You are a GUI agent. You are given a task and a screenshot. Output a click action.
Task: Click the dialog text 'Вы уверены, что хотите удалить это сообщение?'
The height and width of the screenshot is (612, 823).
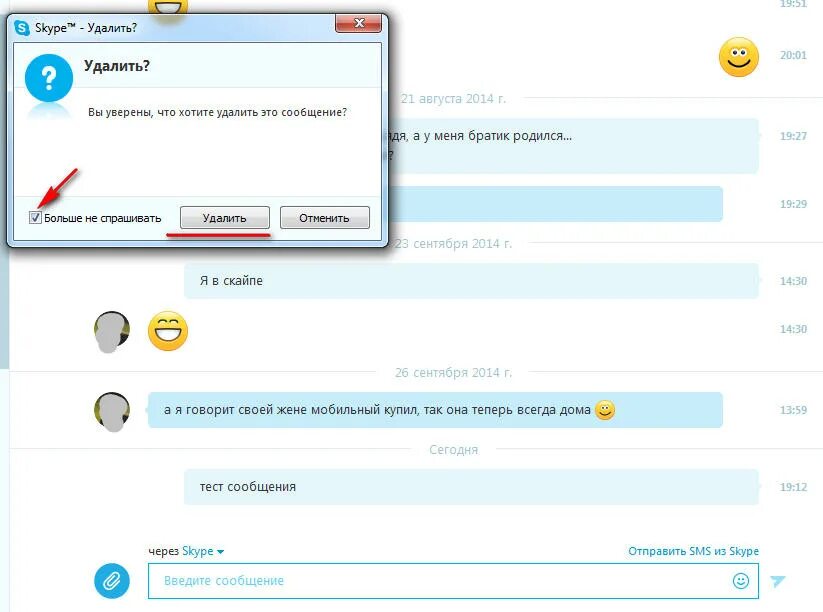click(x=217, y=112)
